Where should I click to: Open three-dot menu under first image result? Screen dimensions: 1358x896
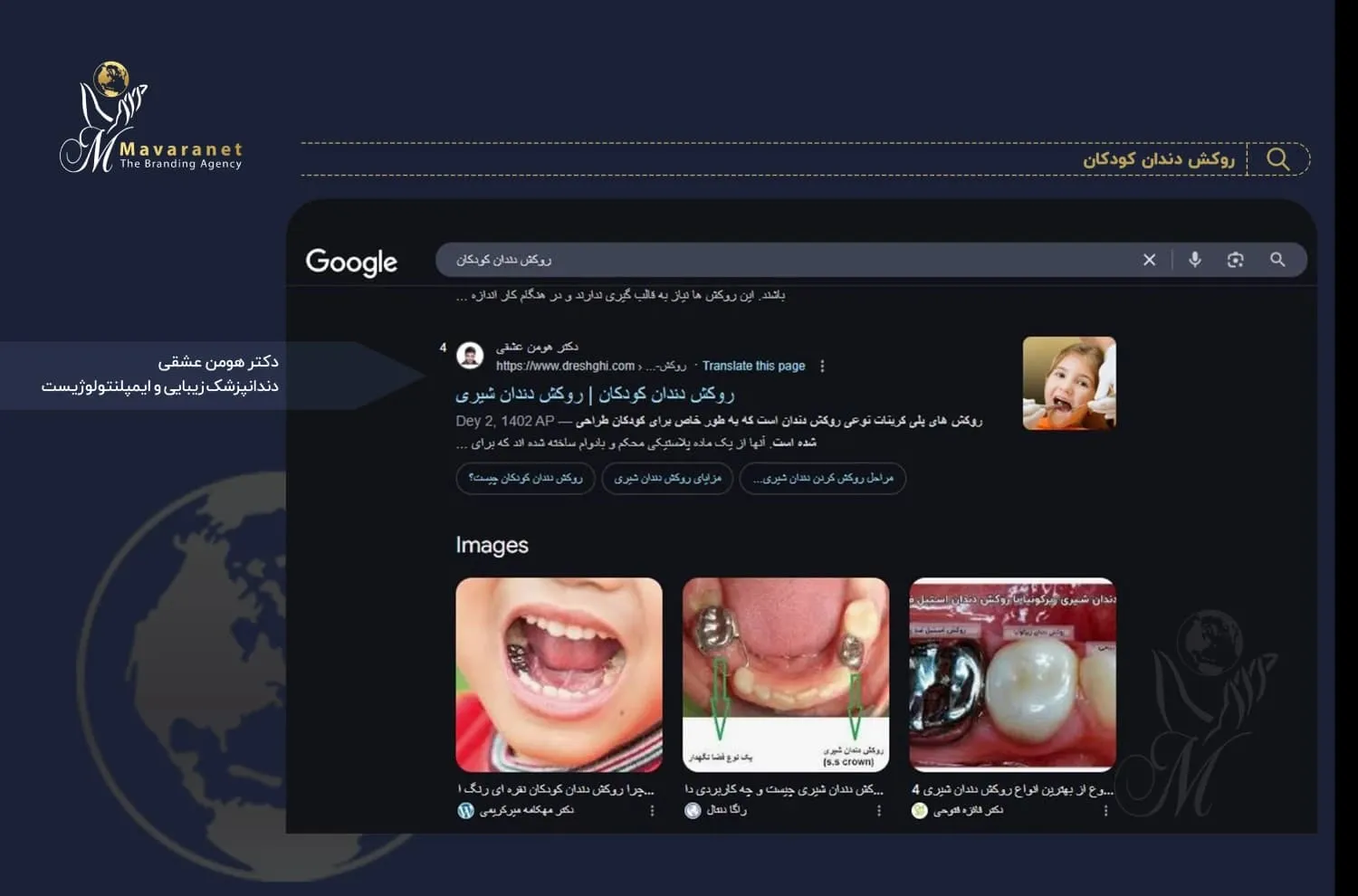[x=652, y=811]
